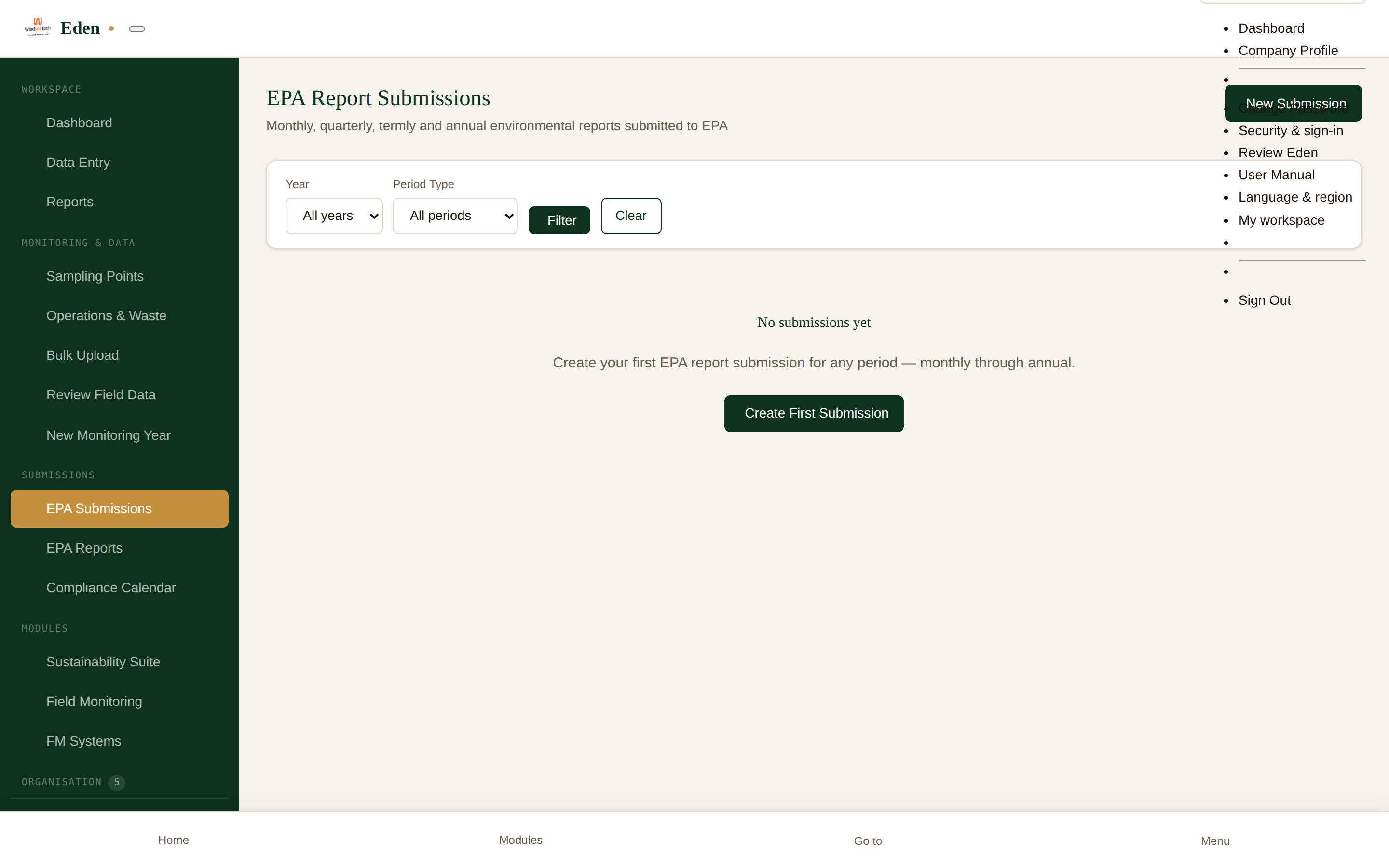Click Sign Out in the user menu
Image resolution: width=1389 pixels, height=868 pixels.
[1265, 300]
